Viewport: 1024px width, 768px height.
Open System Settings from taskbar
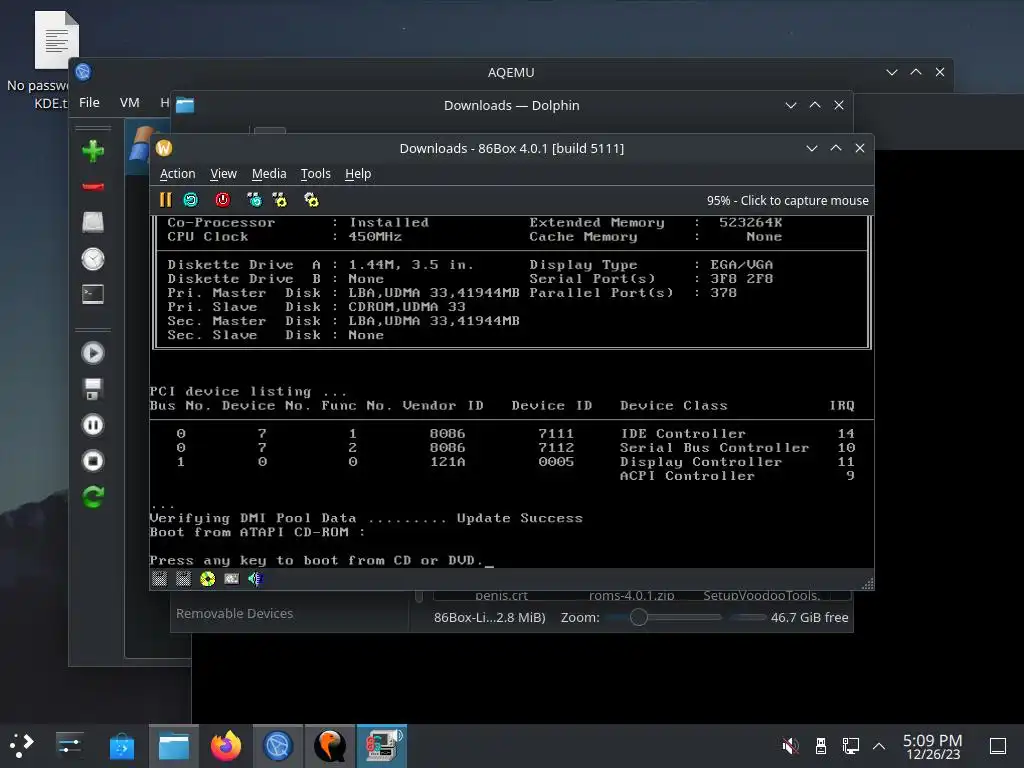(69, 745)
